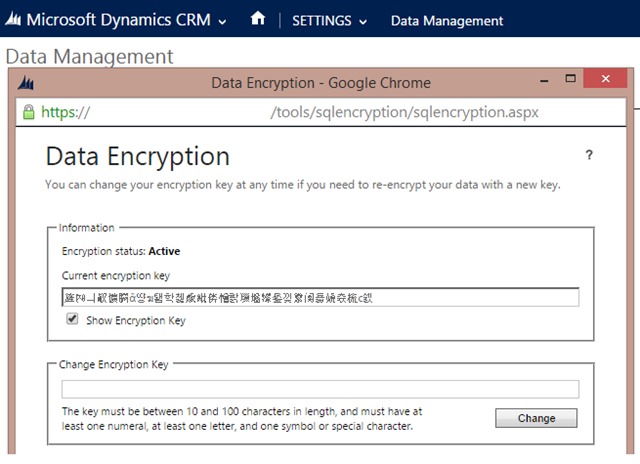
Task: Expand the chevron beside SETTINGS
Action: 363,22
